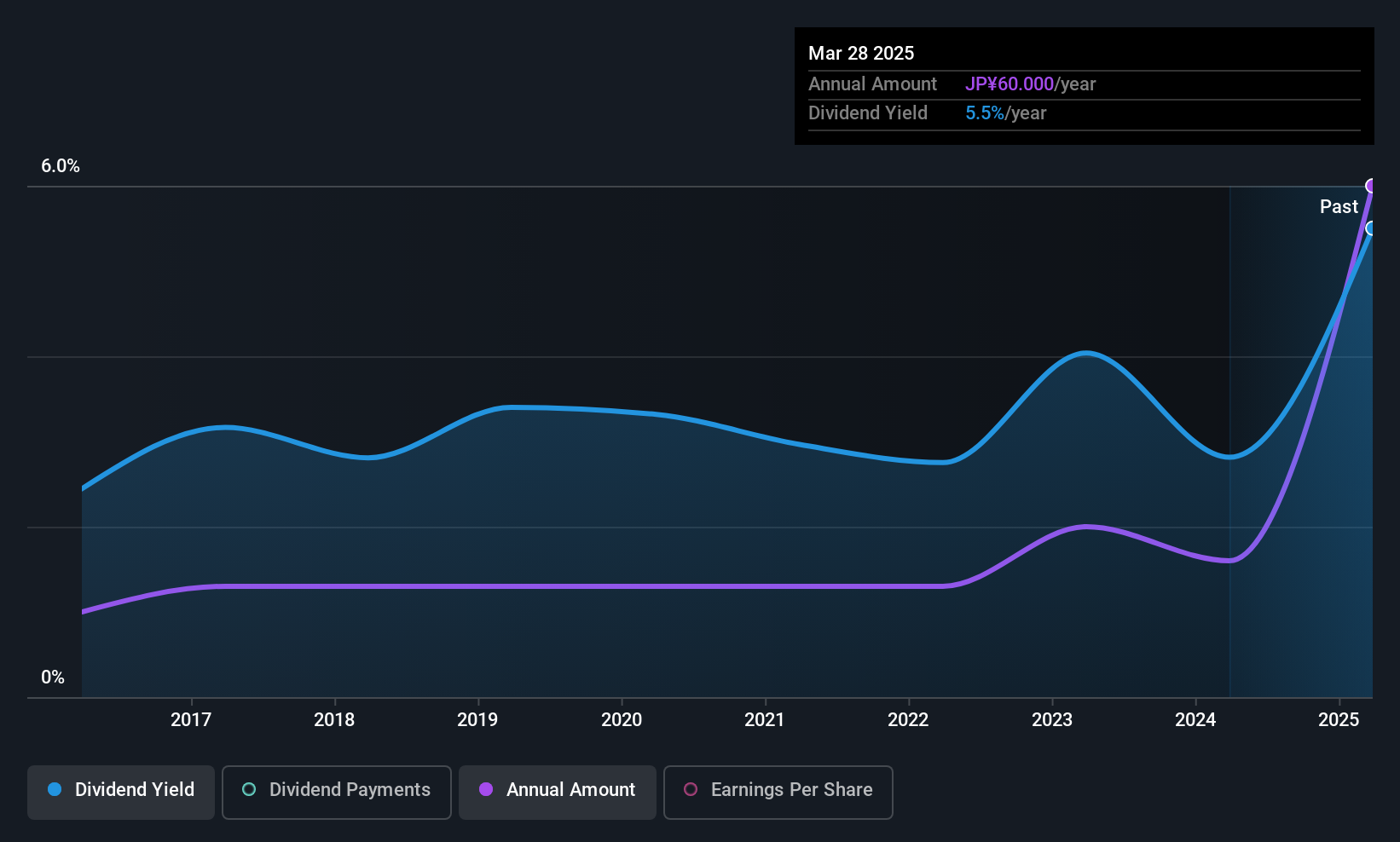Click the 2020 x-axis label
The width and height of the screenshot is (1400, 842).
[622, 719]
